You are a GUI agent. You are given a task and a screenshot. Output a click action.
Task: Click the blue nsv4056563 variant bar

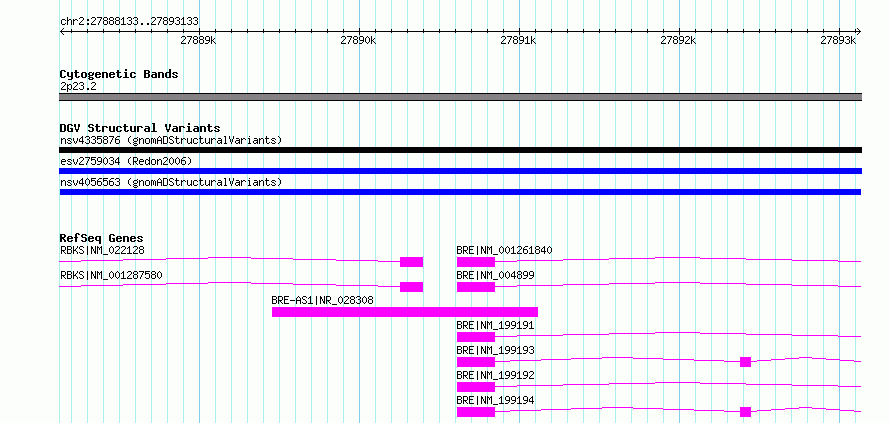[460, 192]
